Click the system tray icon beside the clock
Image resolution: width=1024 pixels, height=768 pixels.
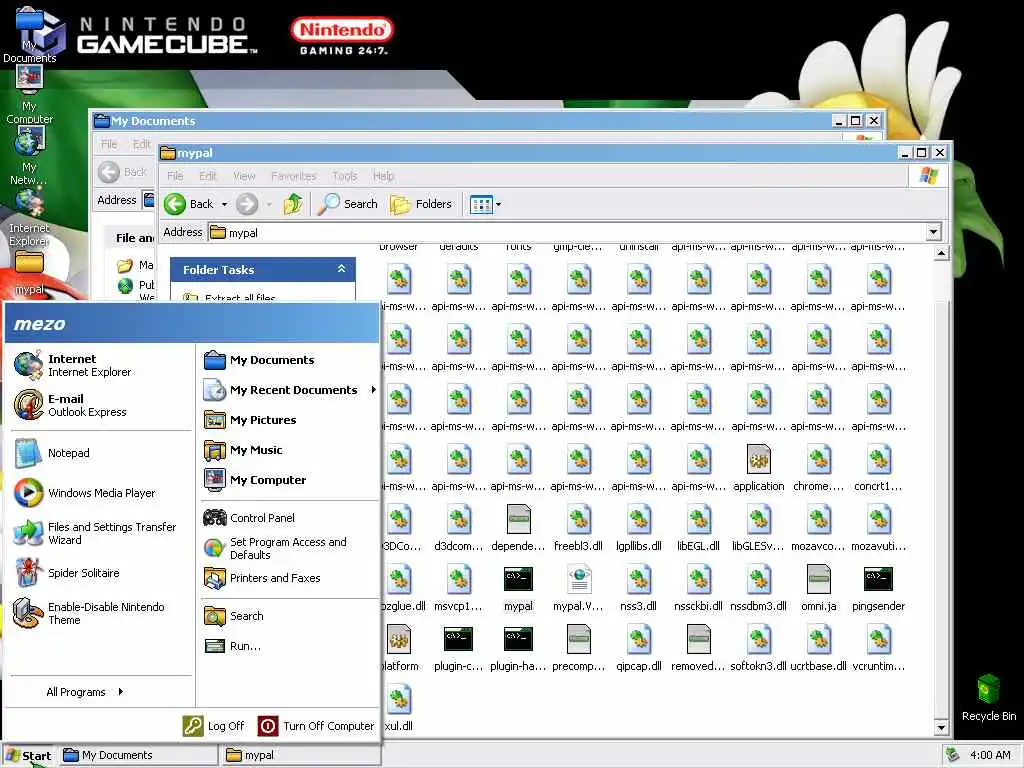[953, 755]
